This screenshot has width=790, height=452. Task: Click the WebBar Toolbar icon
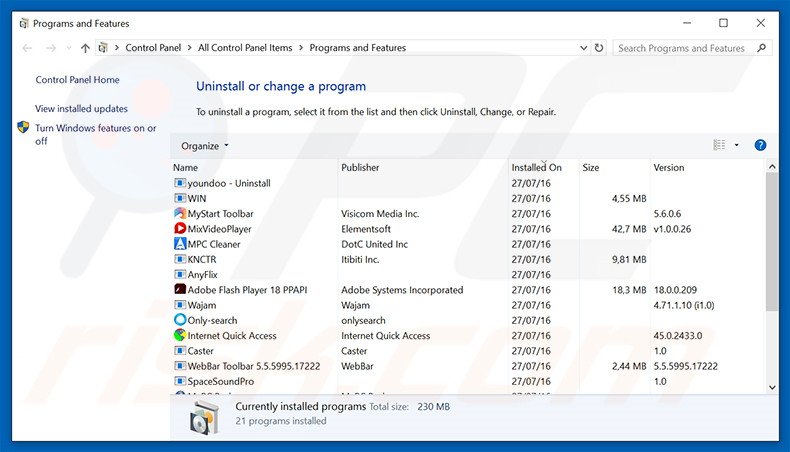[x=180, y=366]
